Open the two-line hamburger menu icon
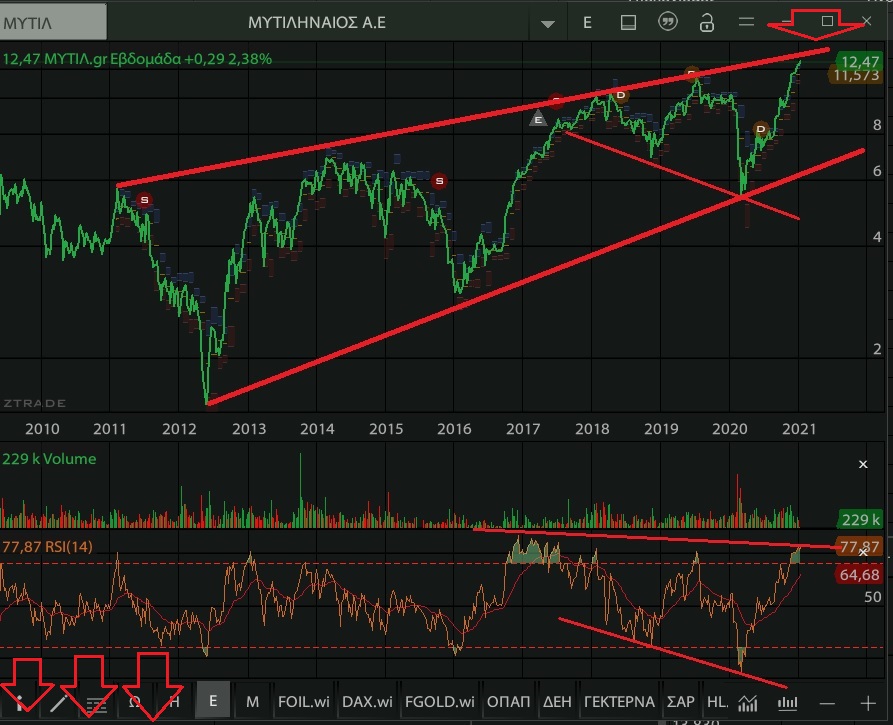The width and height of the screenshot is (893, 725). [746, 22]
